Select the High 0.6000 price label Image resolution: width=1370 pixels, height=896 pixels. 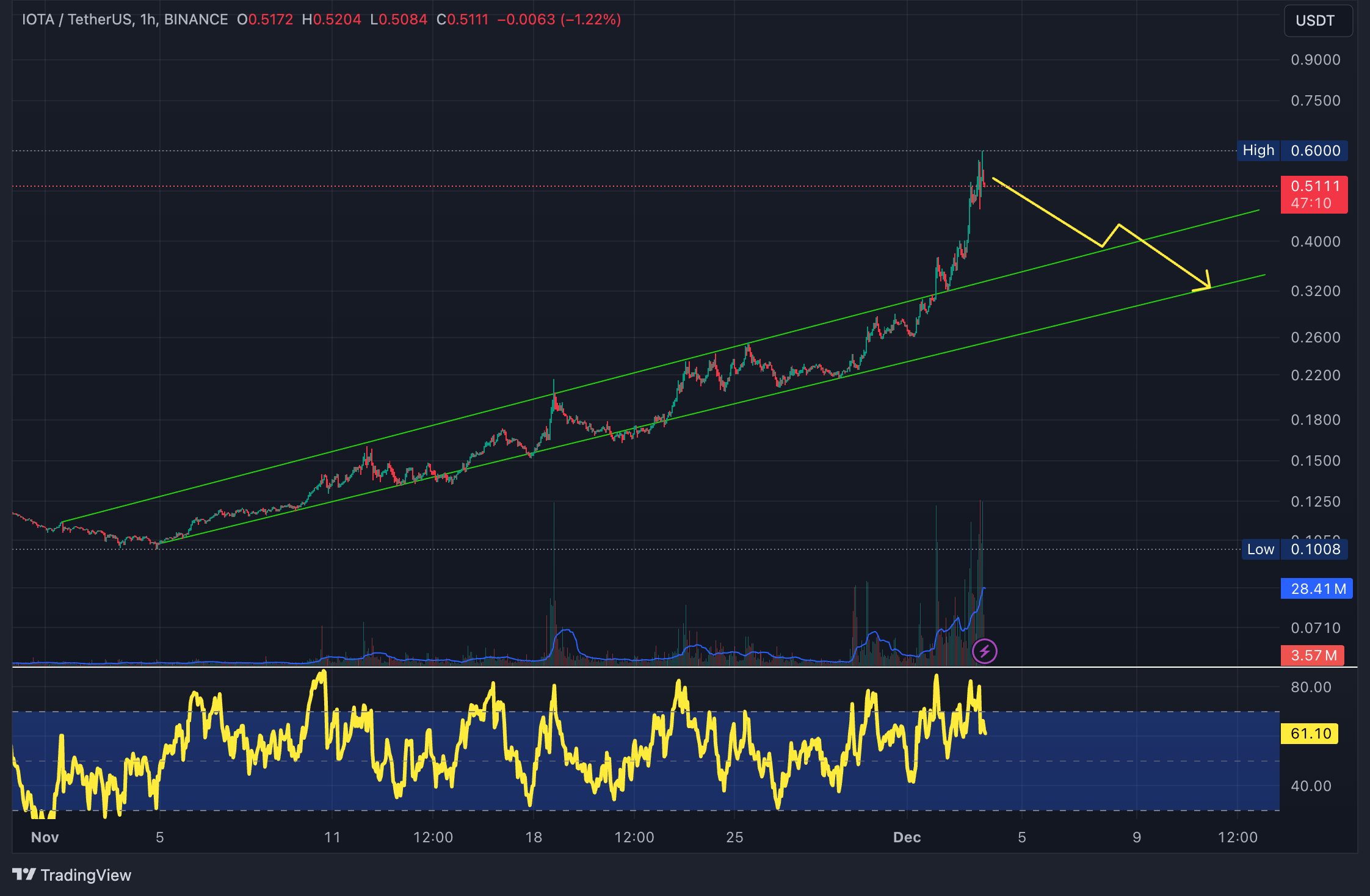point(1292,150)
